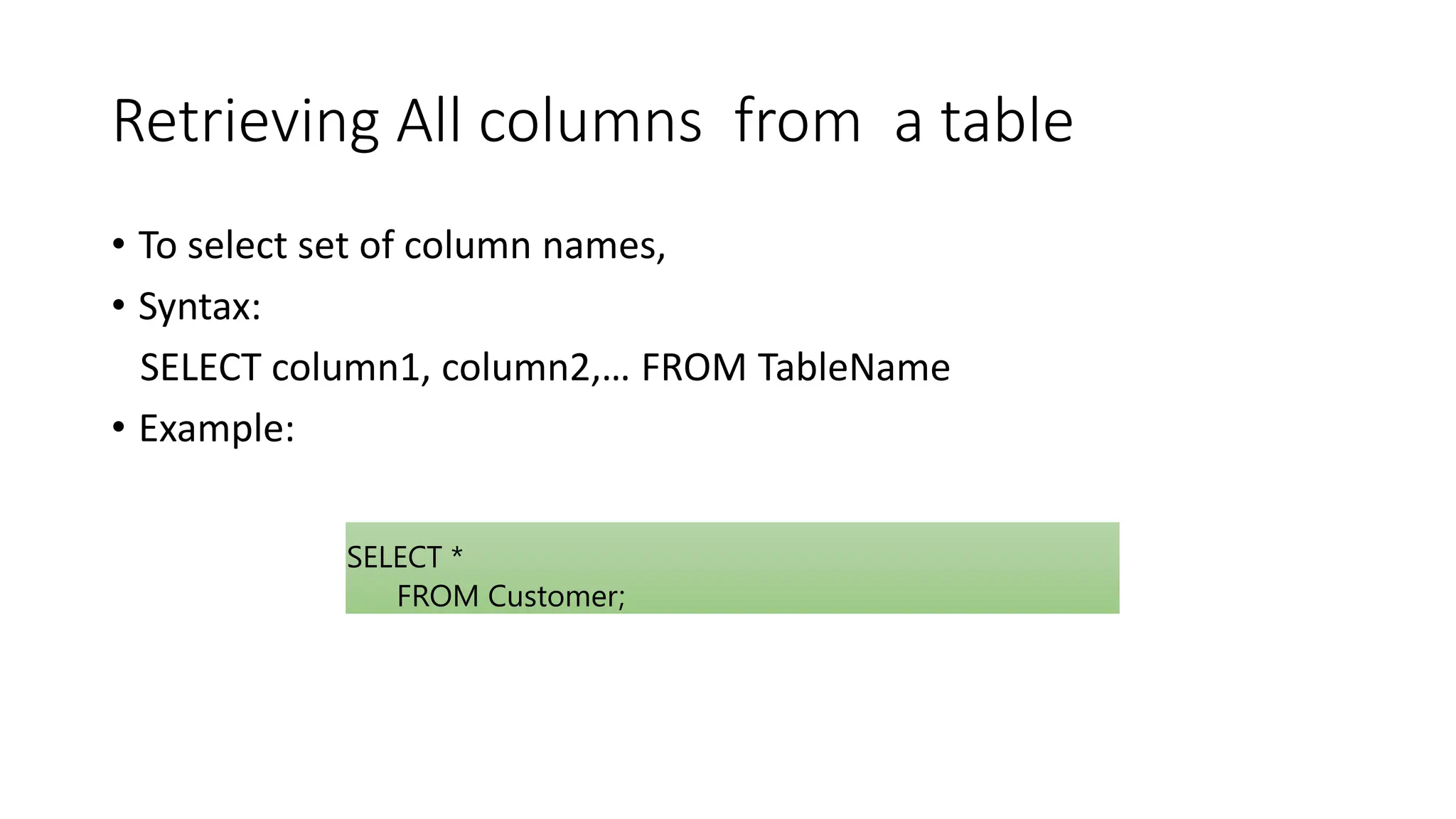This screenshot has height=819, width=1456.
Task: Select the 'Example:' bullet text
Action: point(217,429)
